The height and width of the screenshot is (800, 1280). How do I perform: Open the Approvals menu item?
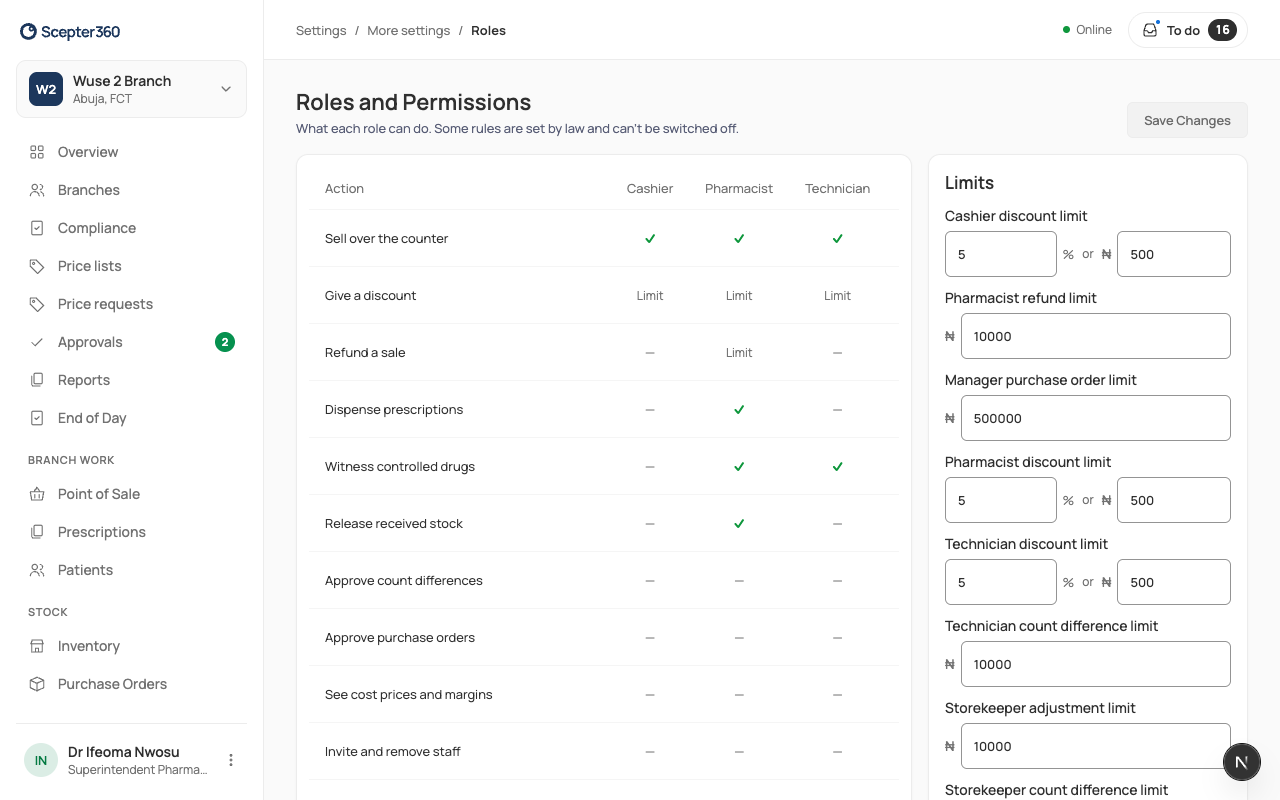(x=131, y=342)
